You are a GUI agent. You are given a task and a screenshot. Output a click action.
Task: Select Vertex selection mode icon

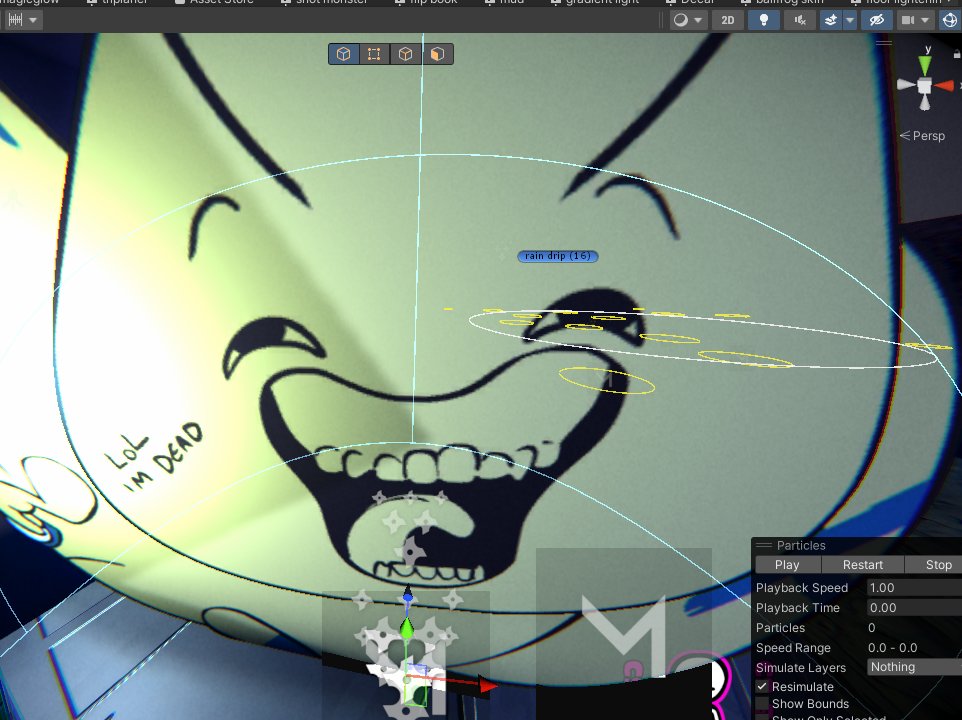point(374,54)
